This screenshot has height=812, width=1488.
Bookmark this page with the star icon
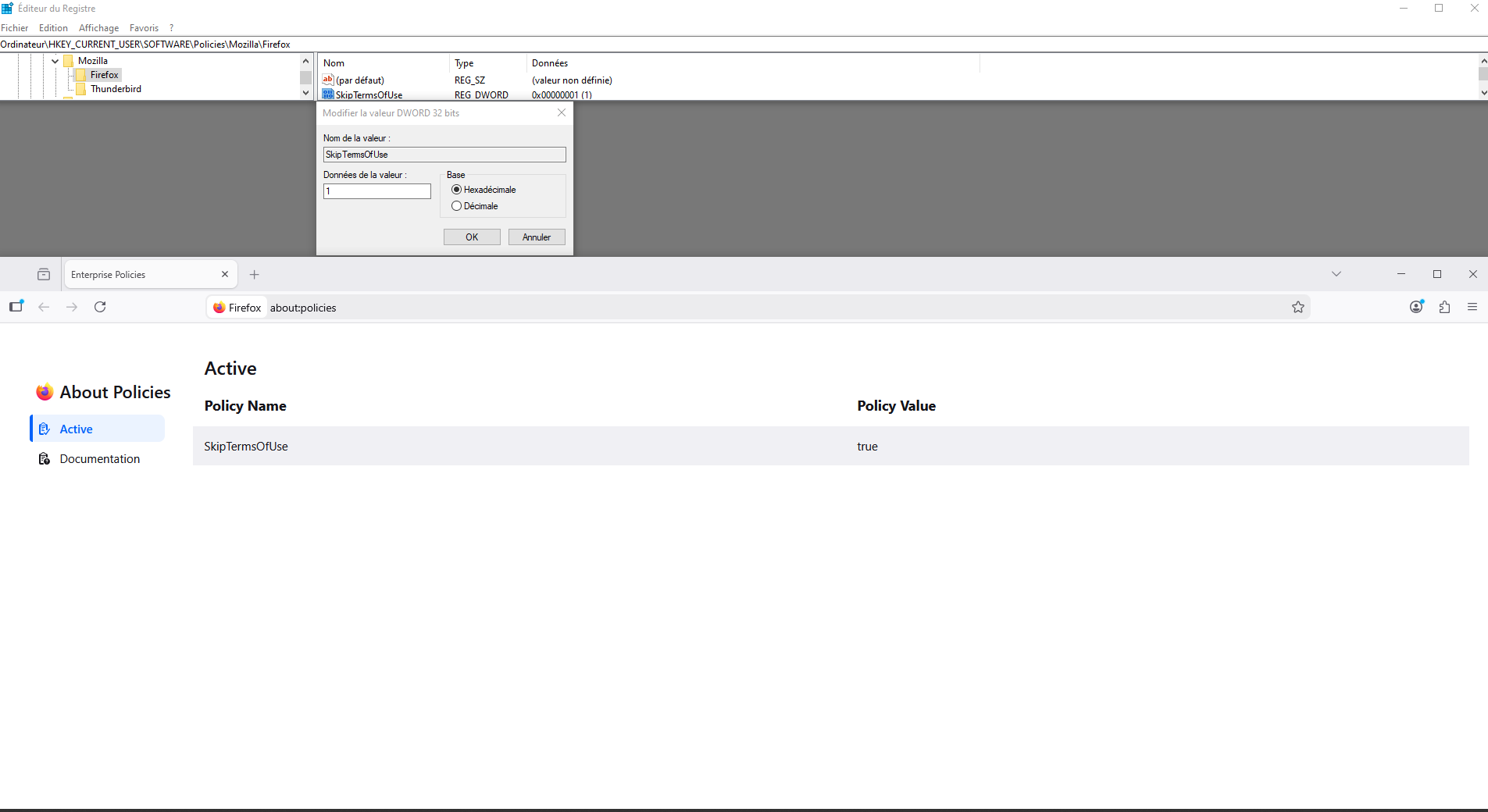(1298, 307)
